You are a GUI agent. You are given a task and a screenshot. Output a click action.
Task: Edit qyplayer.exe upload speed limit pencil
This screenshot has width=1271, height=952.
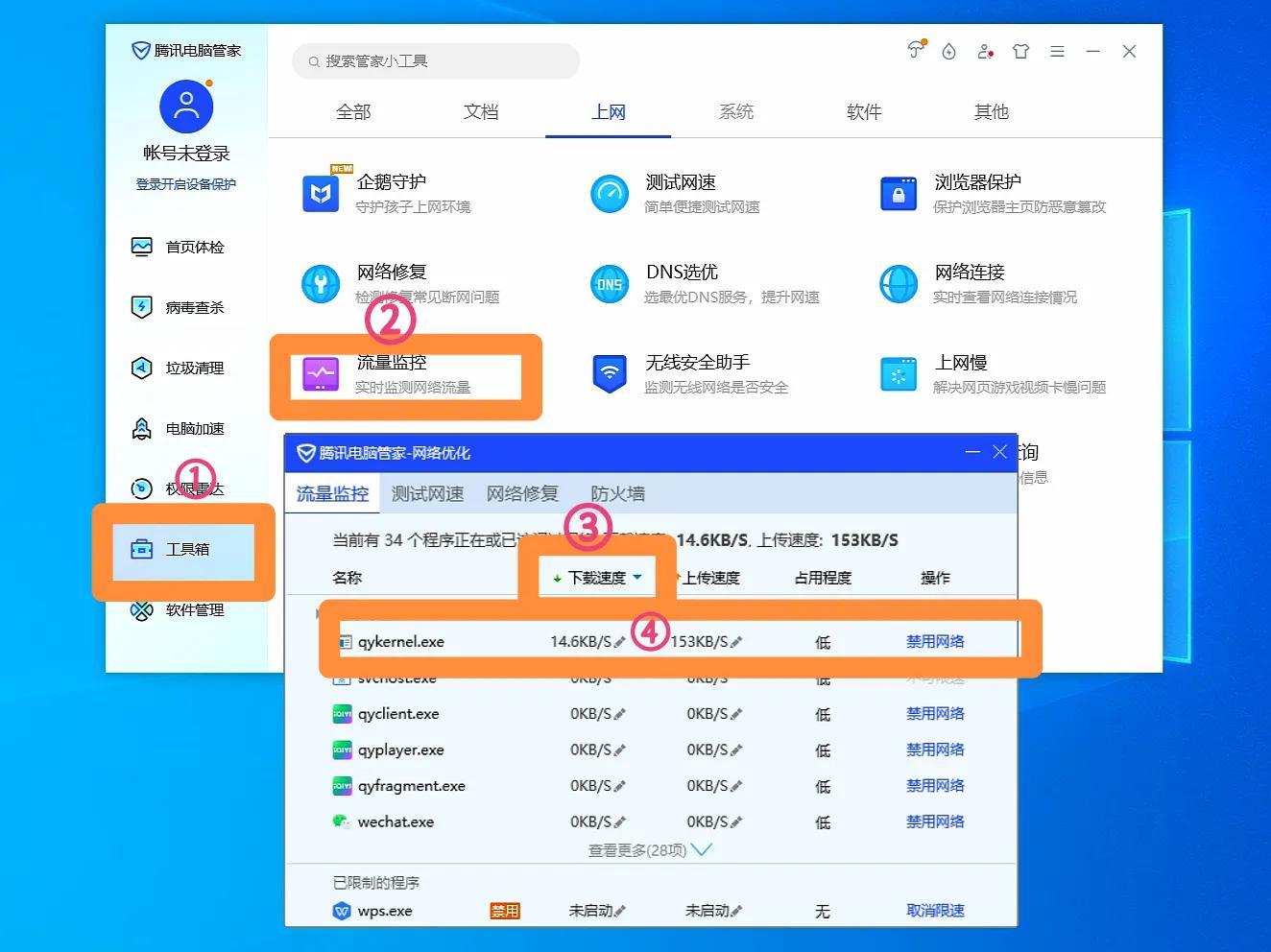735,750
